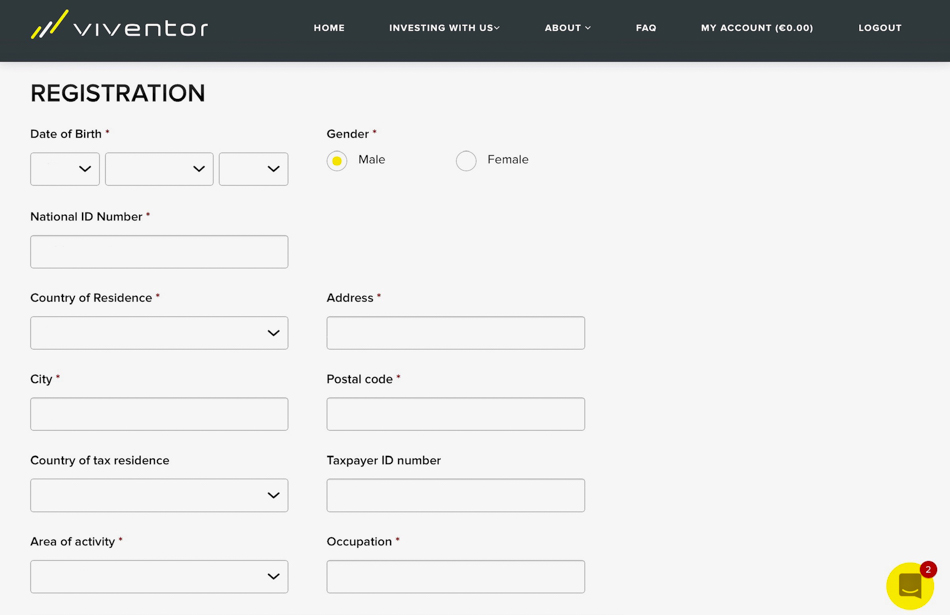Open the birth day dropdown
This screenshot has height=615, width=950.
(65, 169)
